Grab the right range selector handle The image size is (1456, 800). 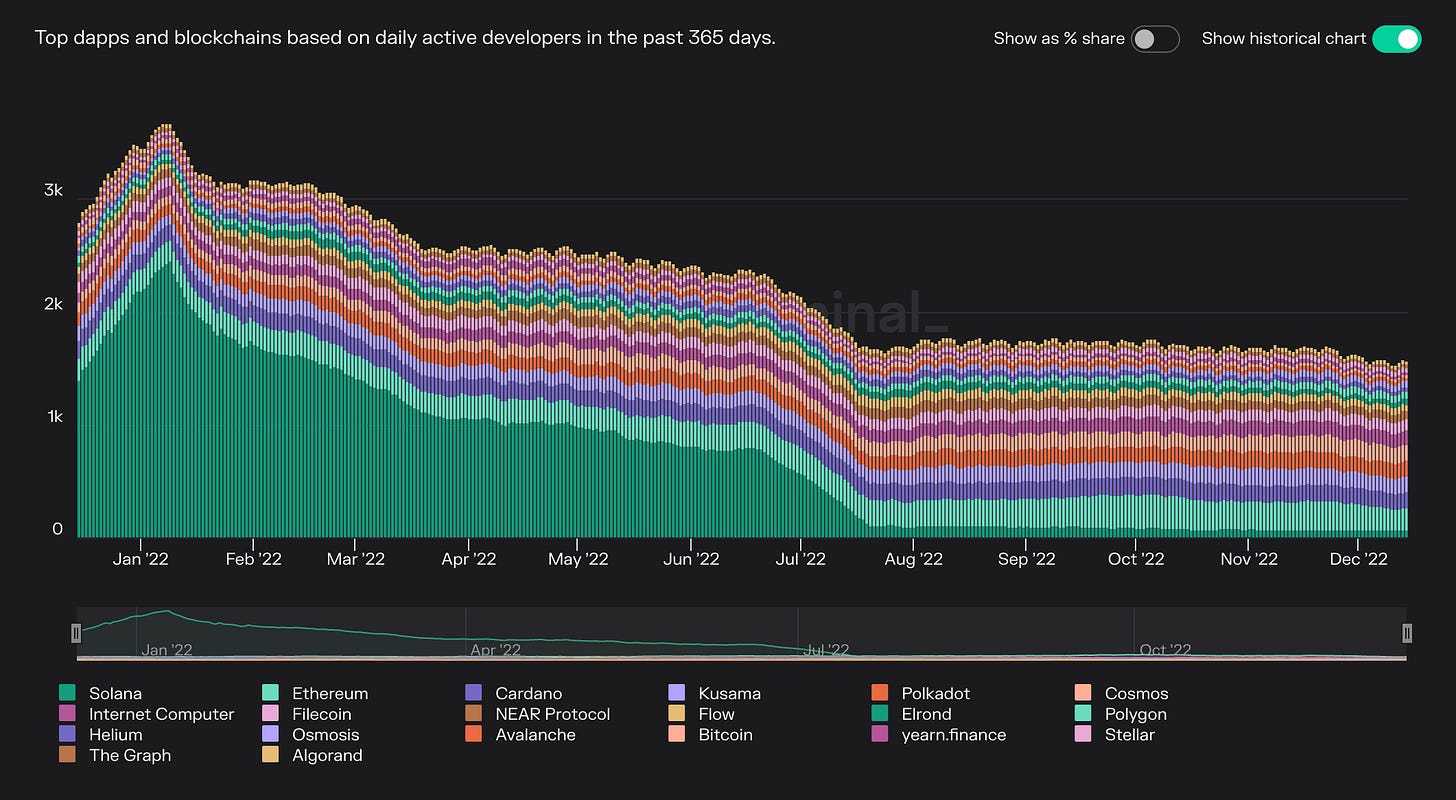coord(1407,633)
